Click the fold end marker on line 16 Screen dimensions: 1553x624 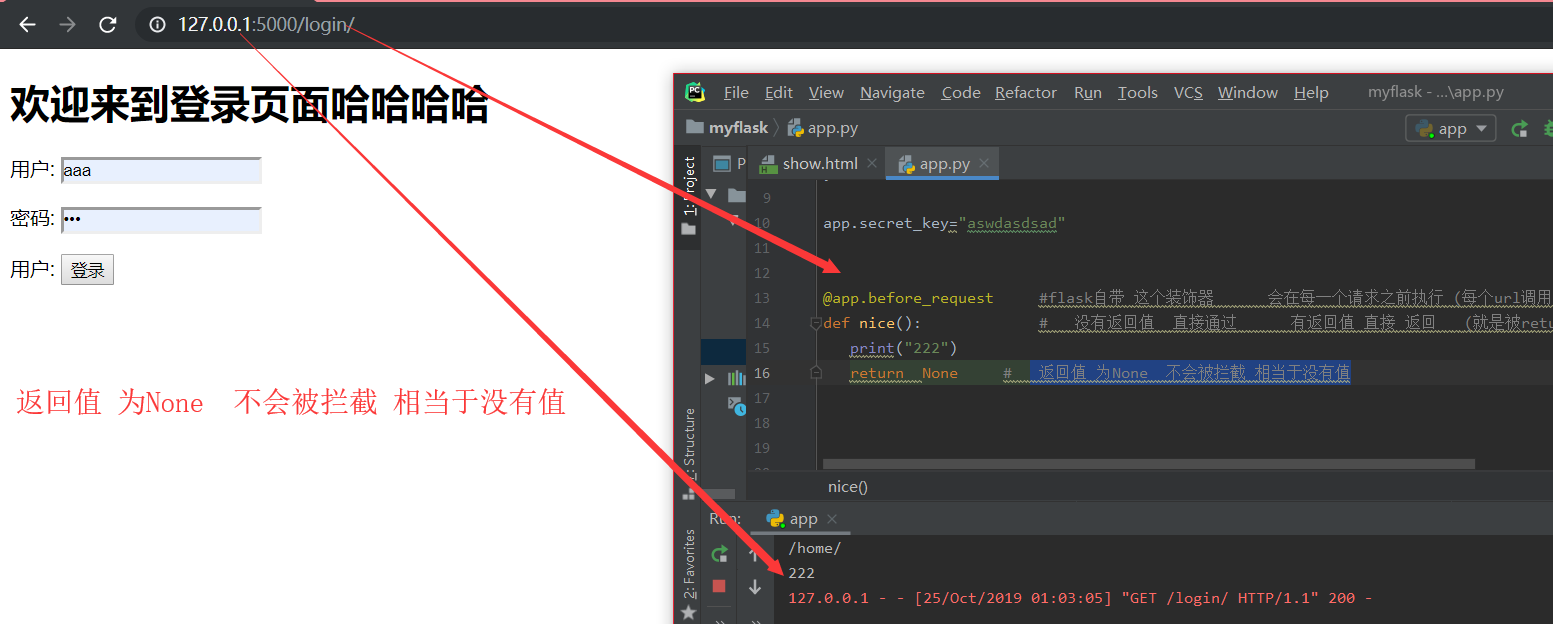click(815, 373)
